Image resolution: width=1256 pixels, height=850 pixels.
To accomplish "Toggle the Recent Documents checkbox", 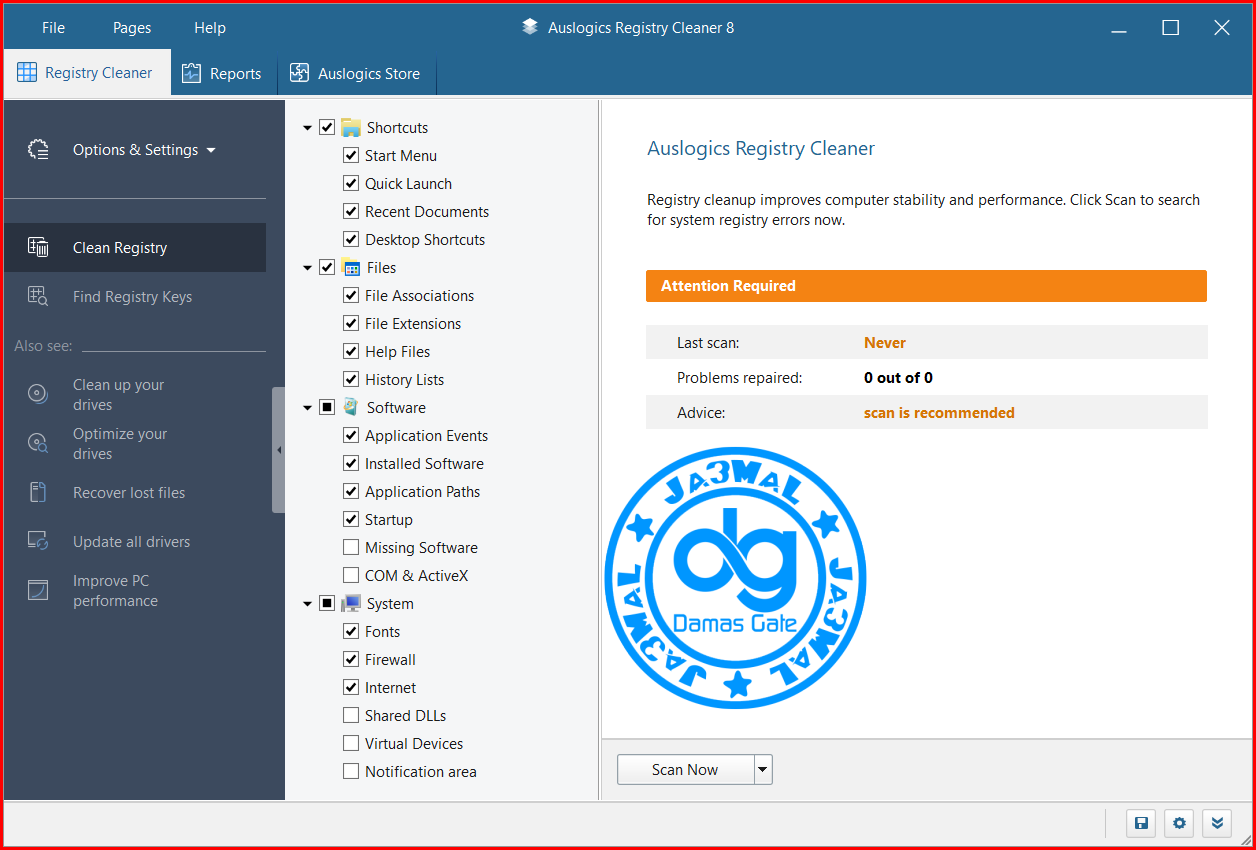I will coord(351,211).
